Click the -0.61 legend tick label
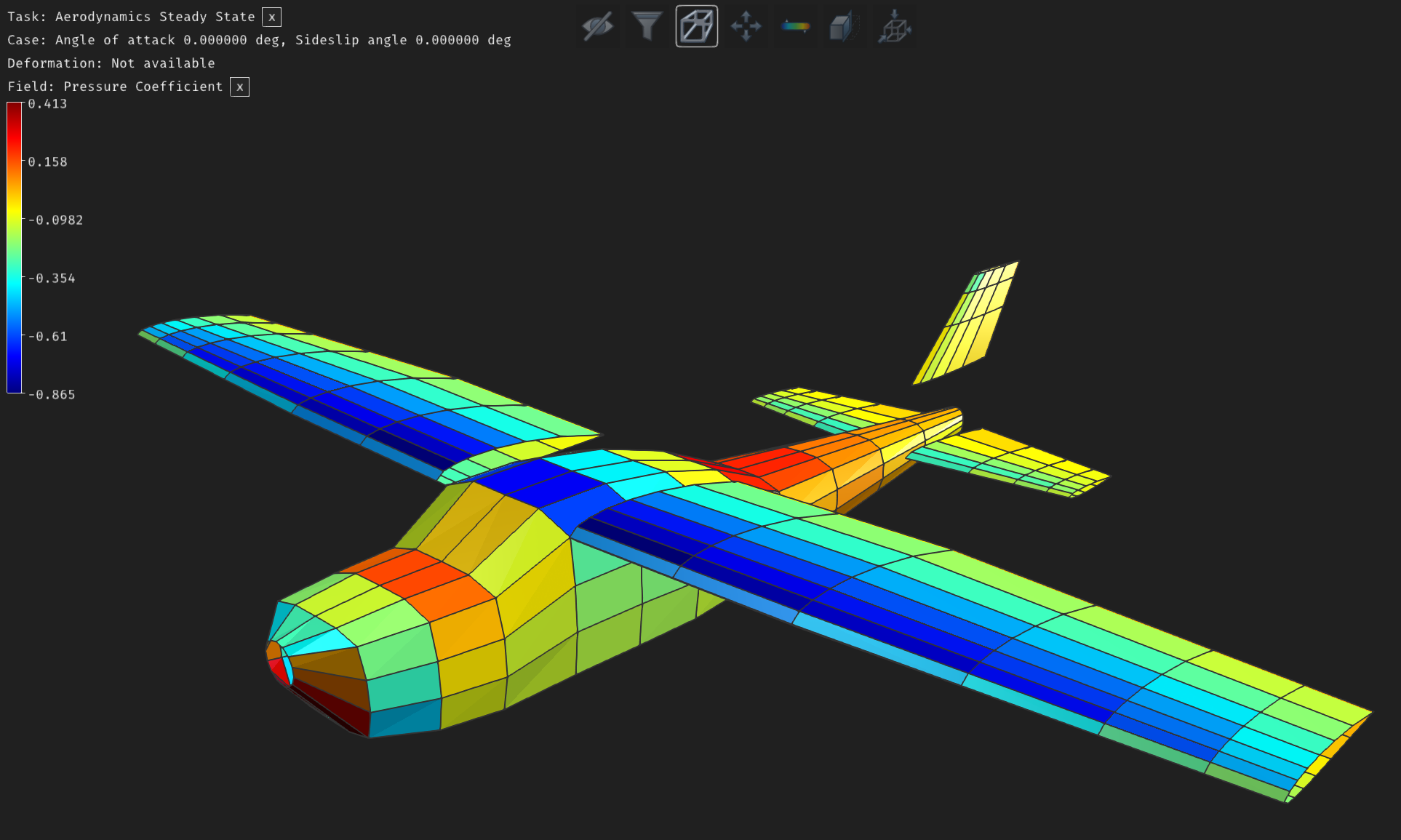Screen dimensions: 1401x840 click(47, 337)
